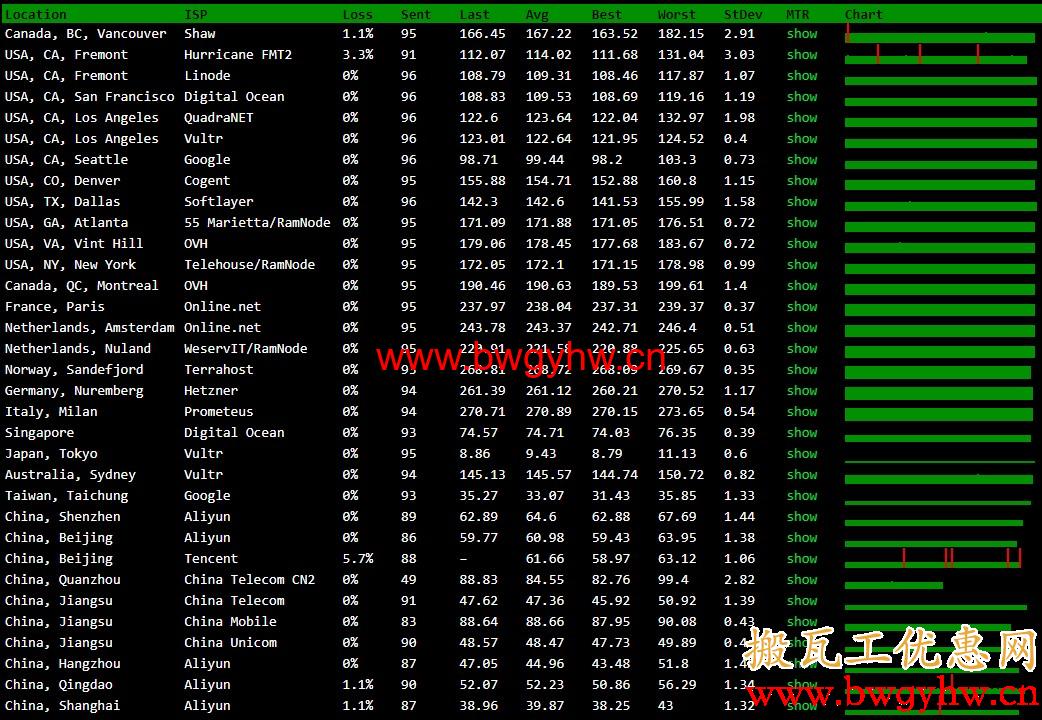
Task: Show MTR for Montreal OVH
Action: click(802, 285)
